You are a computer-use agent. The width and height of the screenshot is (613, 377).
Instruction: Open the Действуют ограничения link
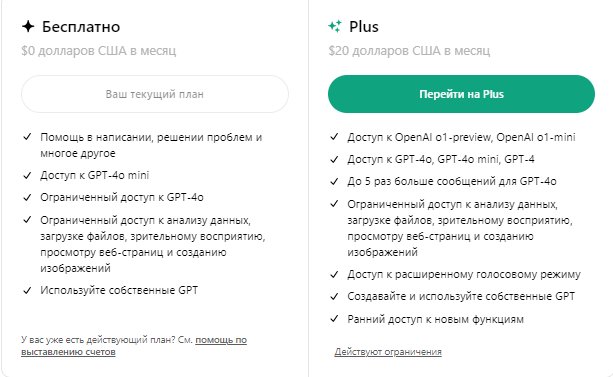(388, 352)
